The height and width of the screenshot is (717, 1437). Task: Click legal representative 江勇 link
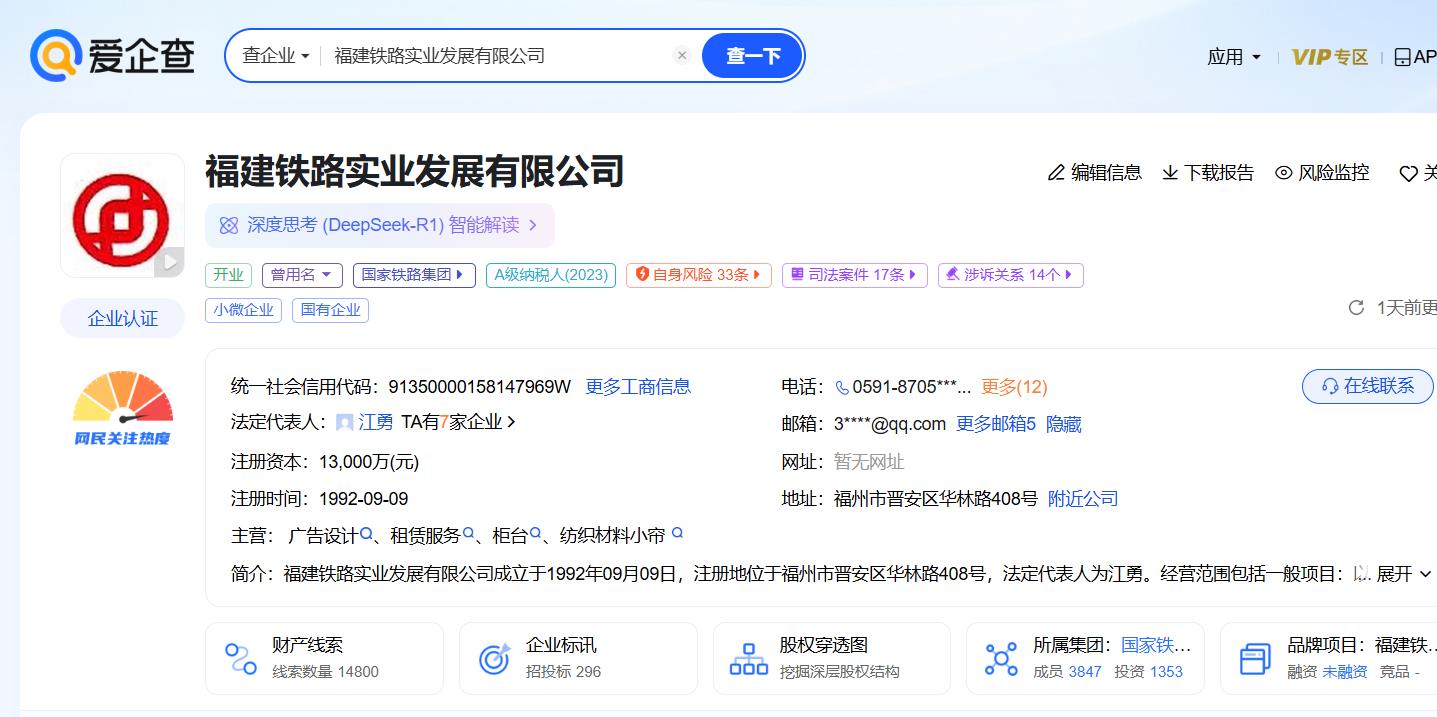point(376,423)
